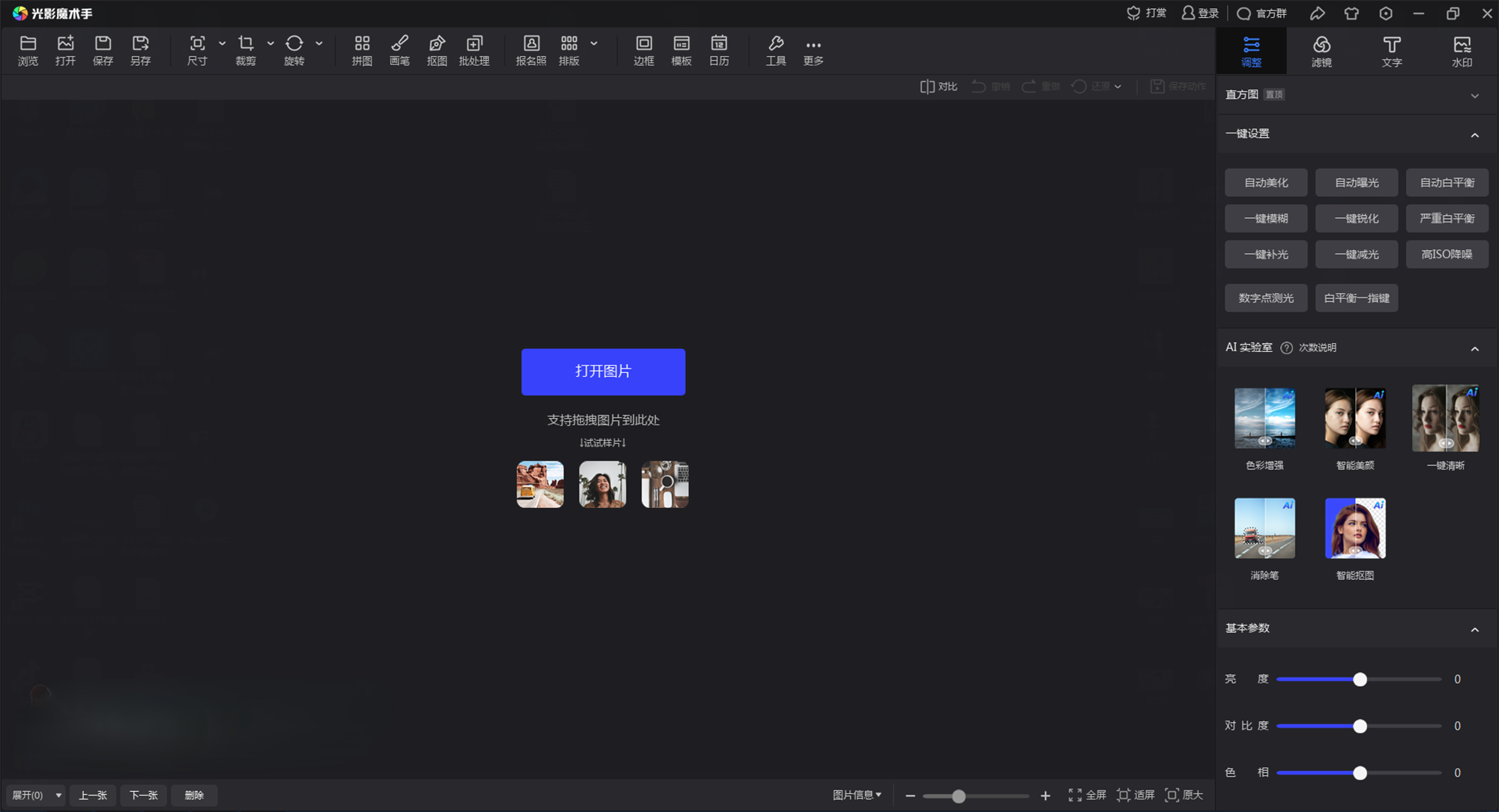The width and height of the screenshot is (1499, 812).
Task: Switch to the 水印 watermark tab
Action: 1462,50
